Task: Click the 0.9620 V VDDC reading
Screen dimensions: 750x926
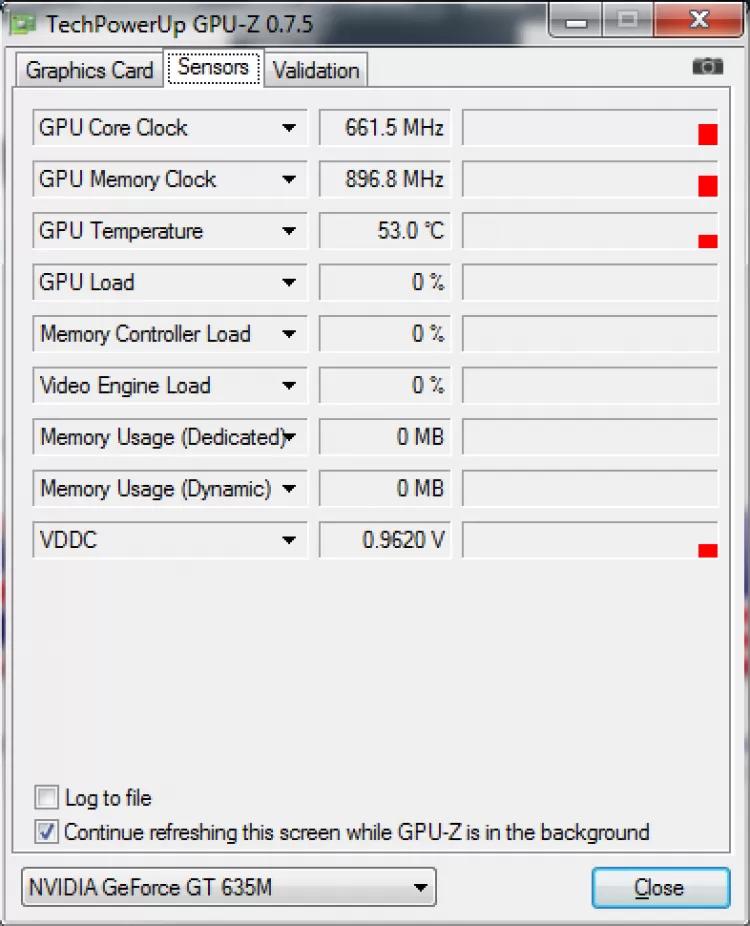Action: click(x=382, y=541)
